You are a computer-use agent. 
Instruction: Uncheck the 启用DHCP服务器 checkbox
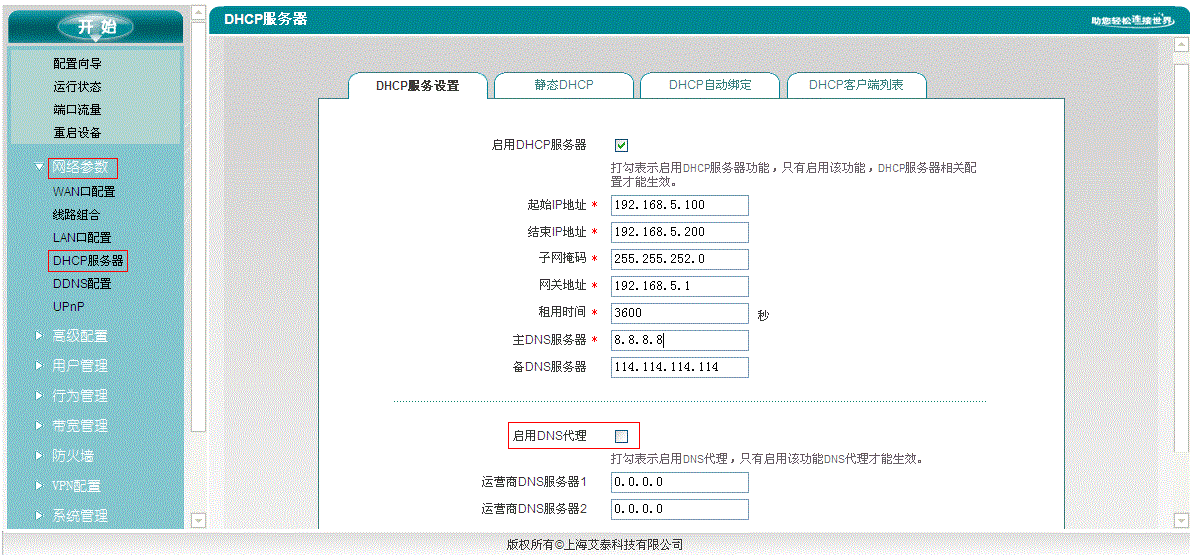tap(622, 145)
